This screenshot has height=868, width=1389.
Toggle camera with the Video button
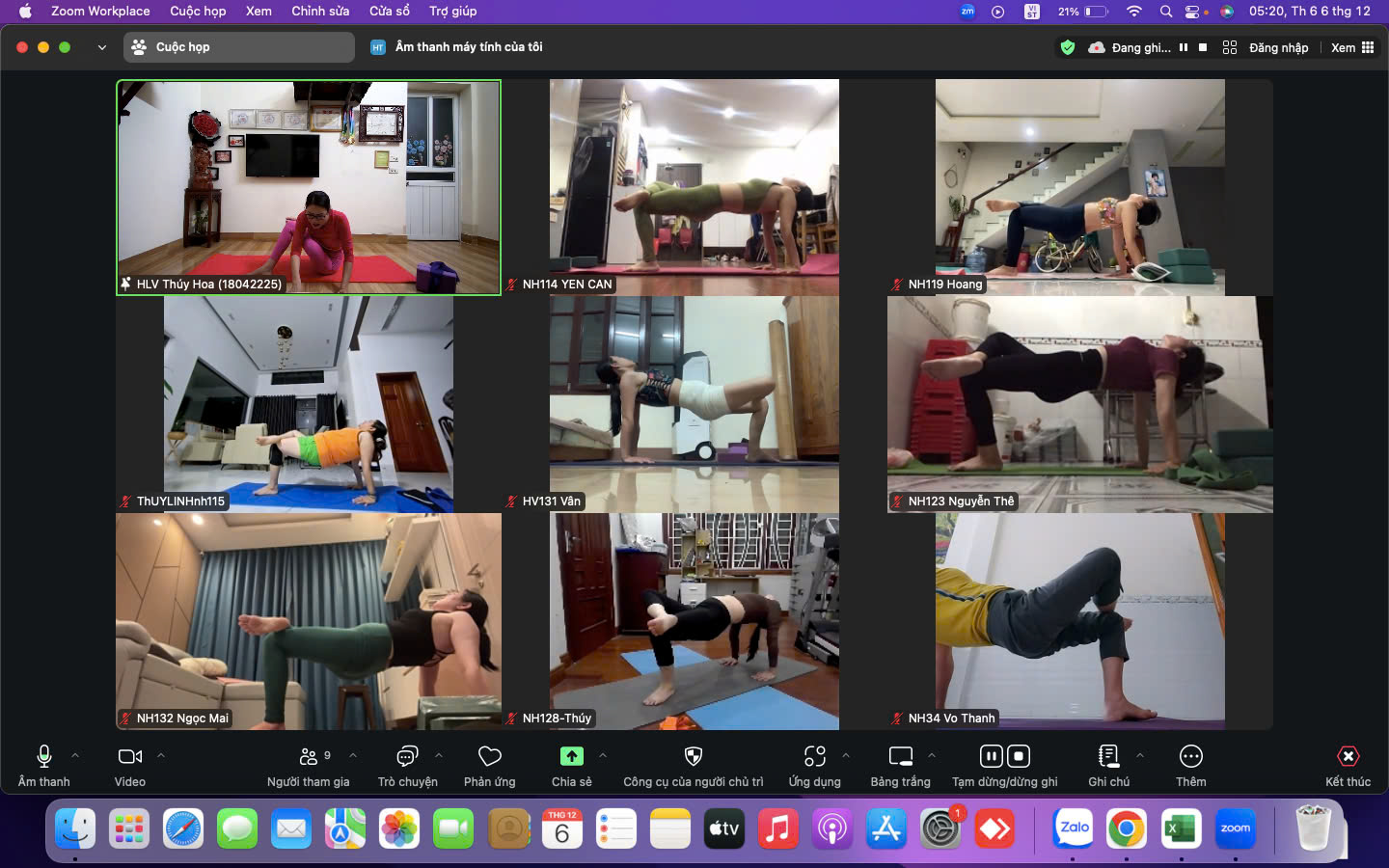129,757
